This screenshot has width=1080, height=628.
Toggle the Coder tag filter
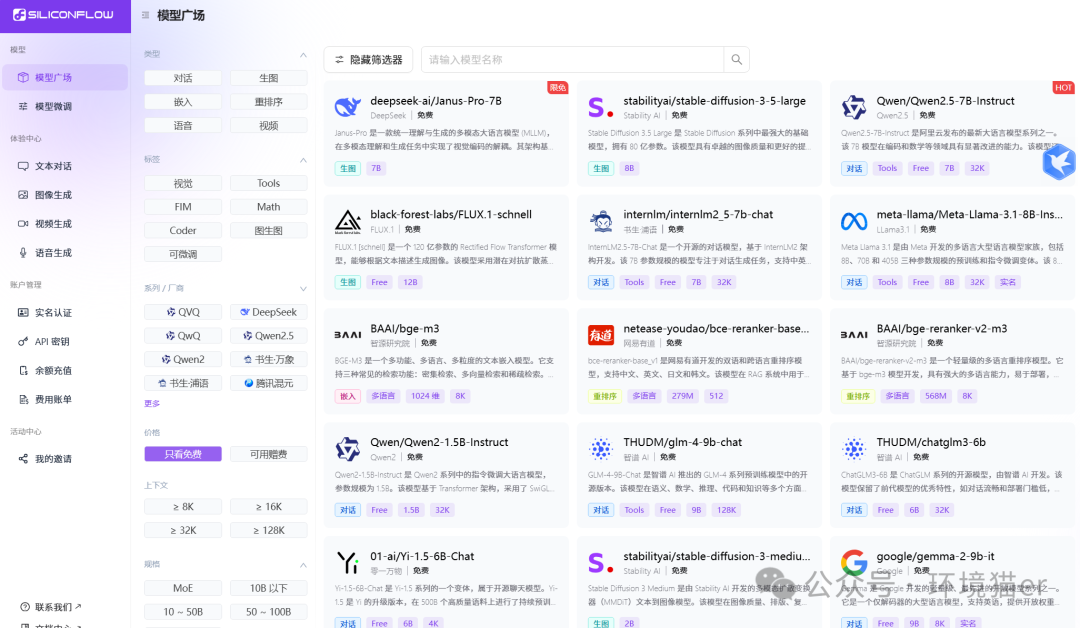(x=183, y=230)
